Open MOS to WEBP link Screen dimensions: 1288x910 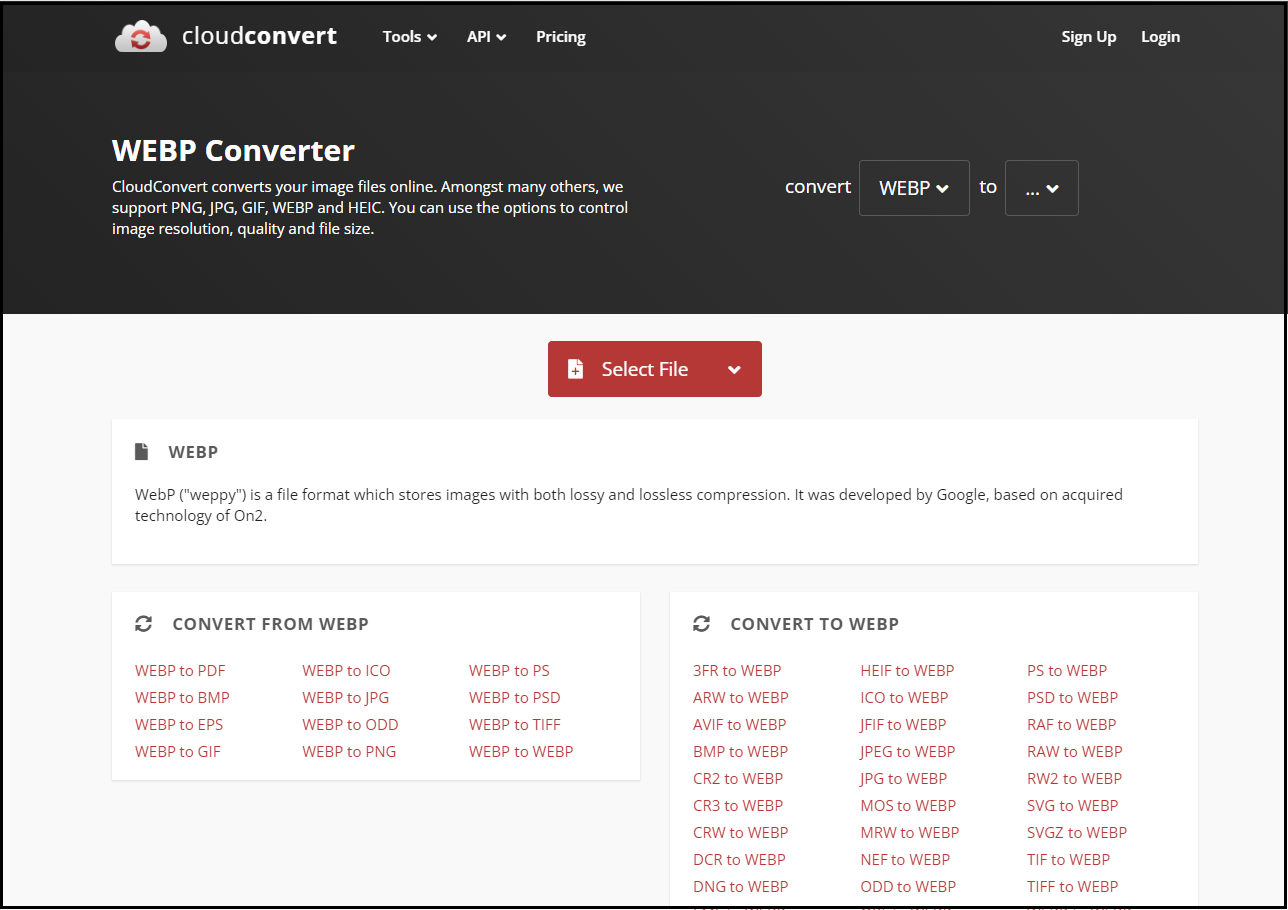908,806
